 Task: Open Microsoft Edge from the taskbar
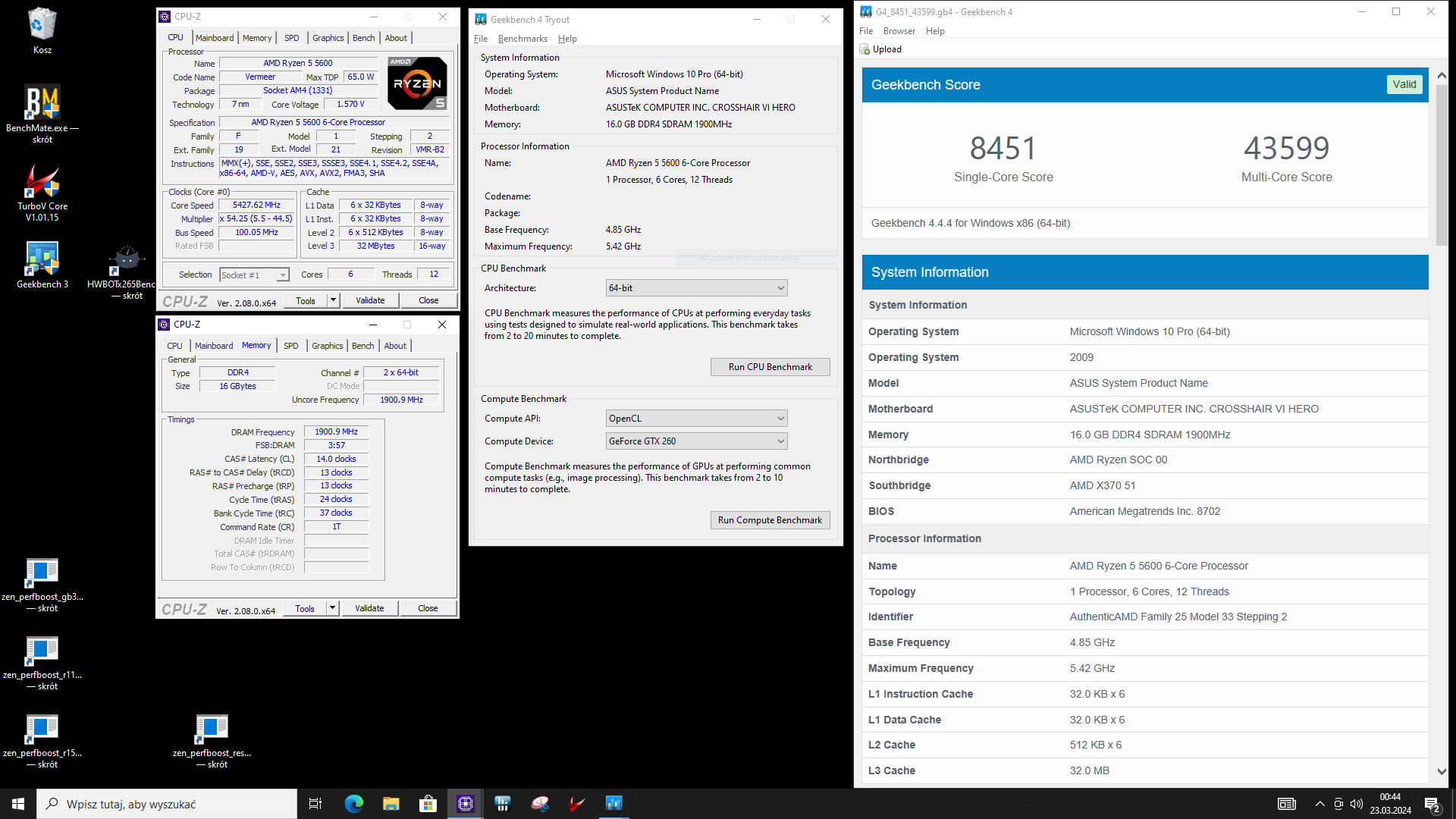(354, 804)
